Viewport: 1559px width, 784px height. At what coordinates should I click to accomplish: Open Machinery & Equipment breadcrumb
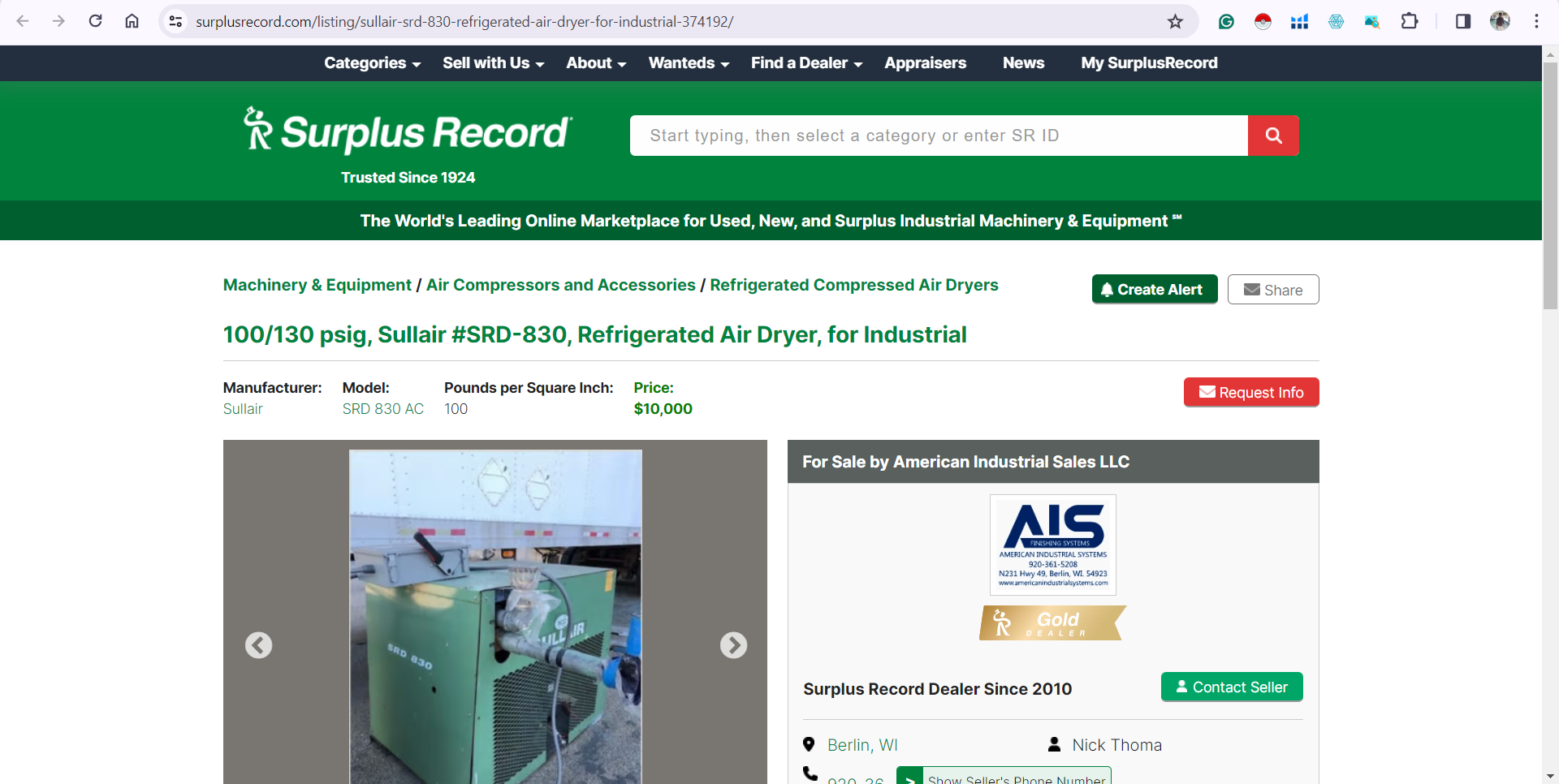click(x=317, y=285)
